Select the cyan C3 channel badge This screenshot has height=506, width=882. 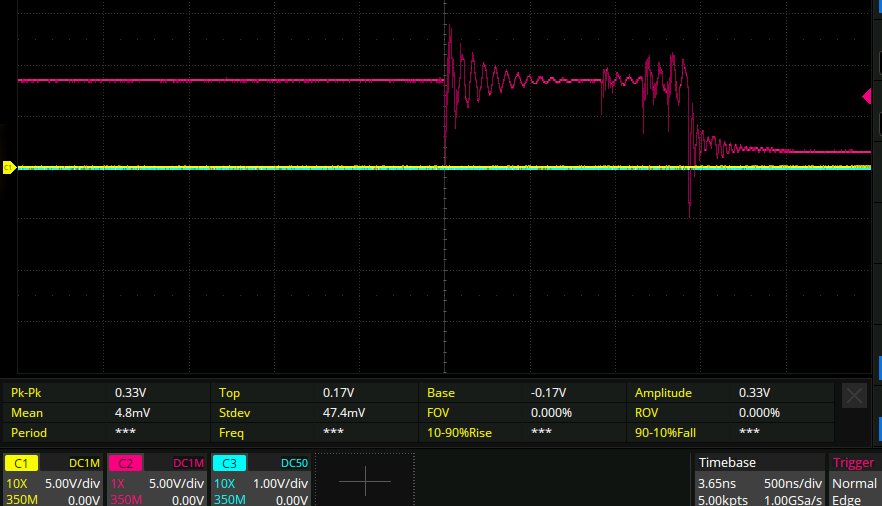click(229, 463)
